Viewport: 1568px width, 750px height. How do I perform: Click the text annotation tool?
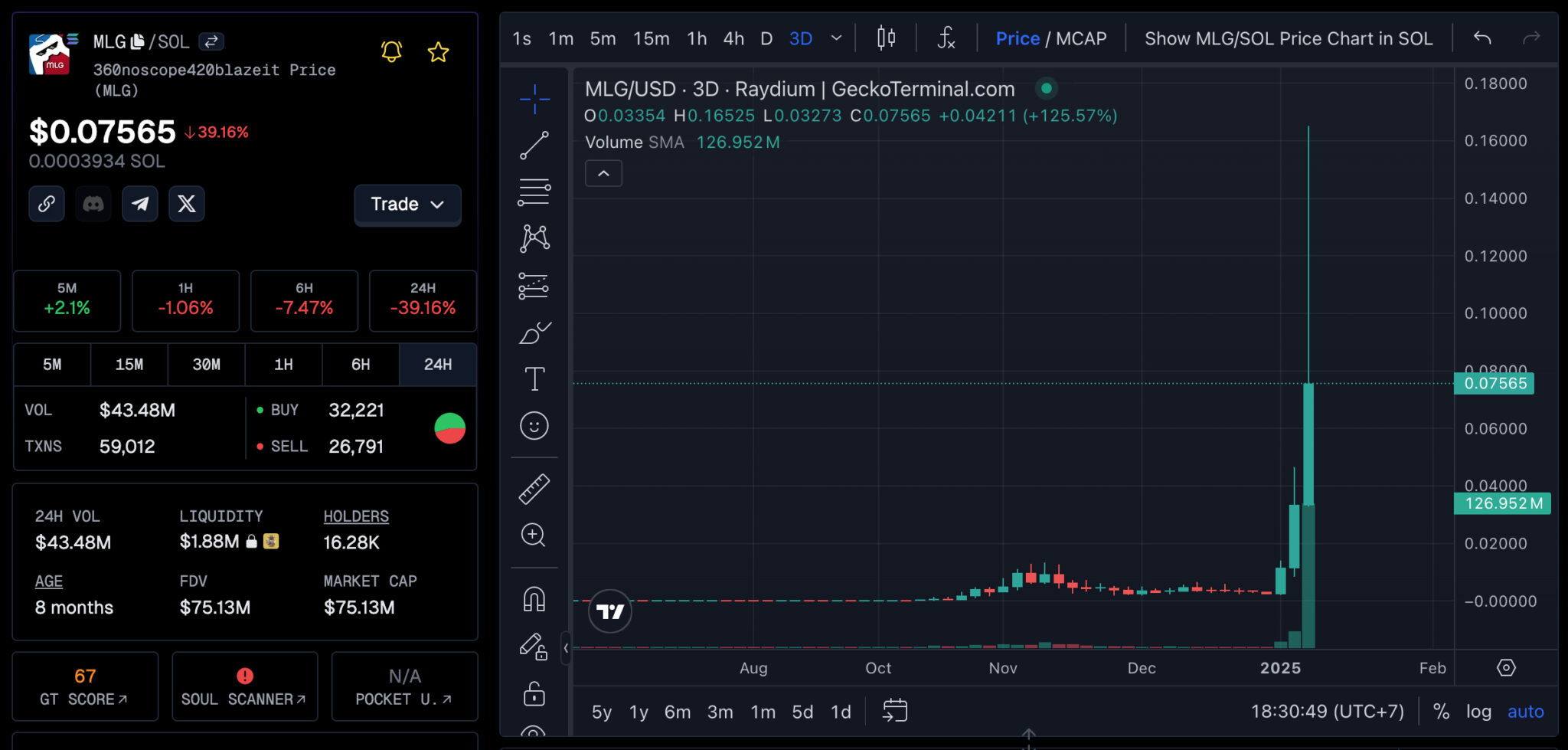[x=534, y=379]
